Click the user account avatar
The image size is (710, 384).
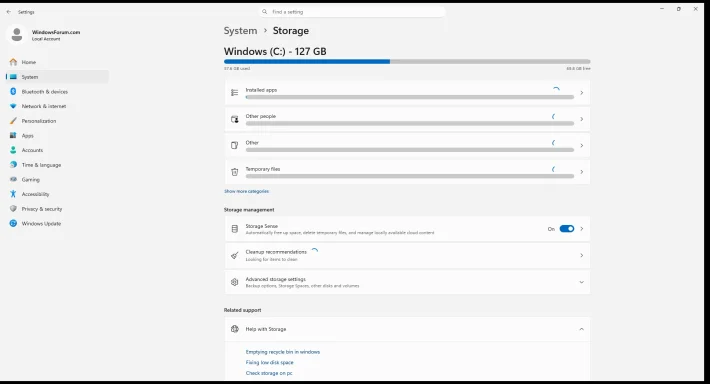pos(17,34)
